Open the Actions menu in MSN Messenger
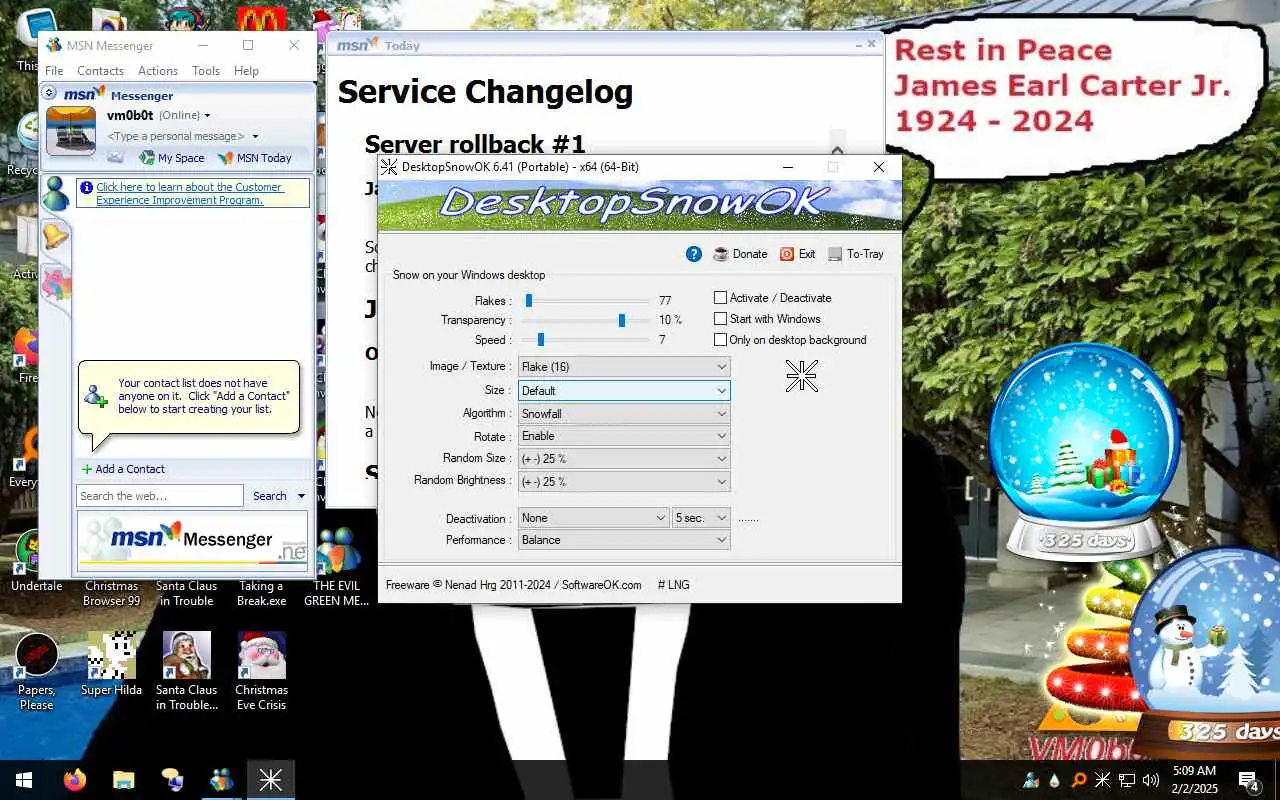The width and height of the screenshot is (1280, 800). [x=158, y=71]
